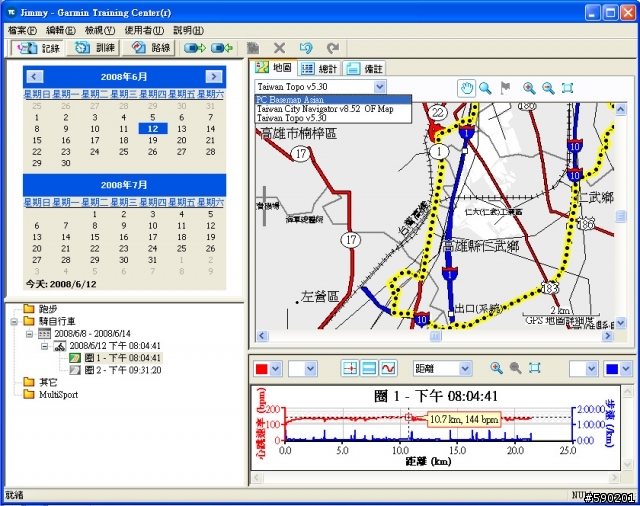Choose Taiwan City Navigator v8.52 OF Map
Image resolution: width=640 pixels, height=506 pixels.
click(333, 109)
